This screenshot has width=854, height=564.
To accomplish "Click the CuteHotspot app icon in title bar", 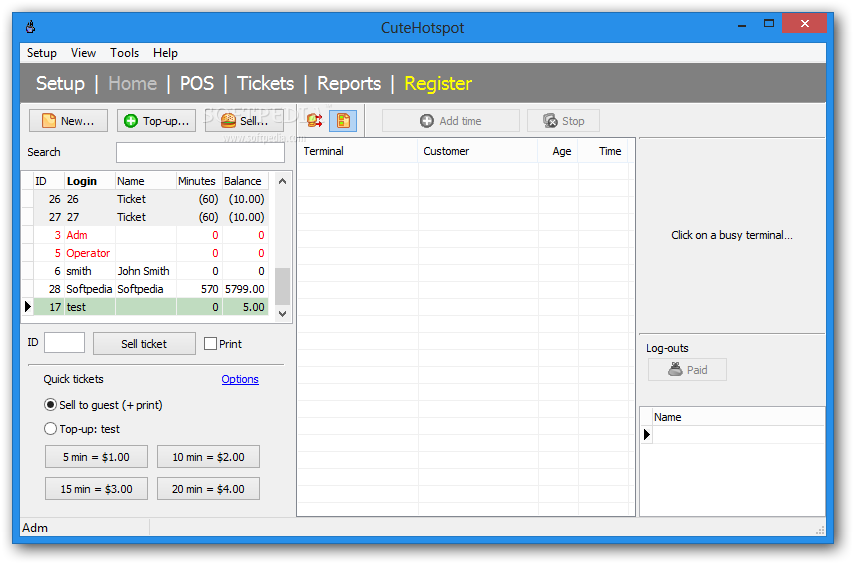I will [31, 26].
